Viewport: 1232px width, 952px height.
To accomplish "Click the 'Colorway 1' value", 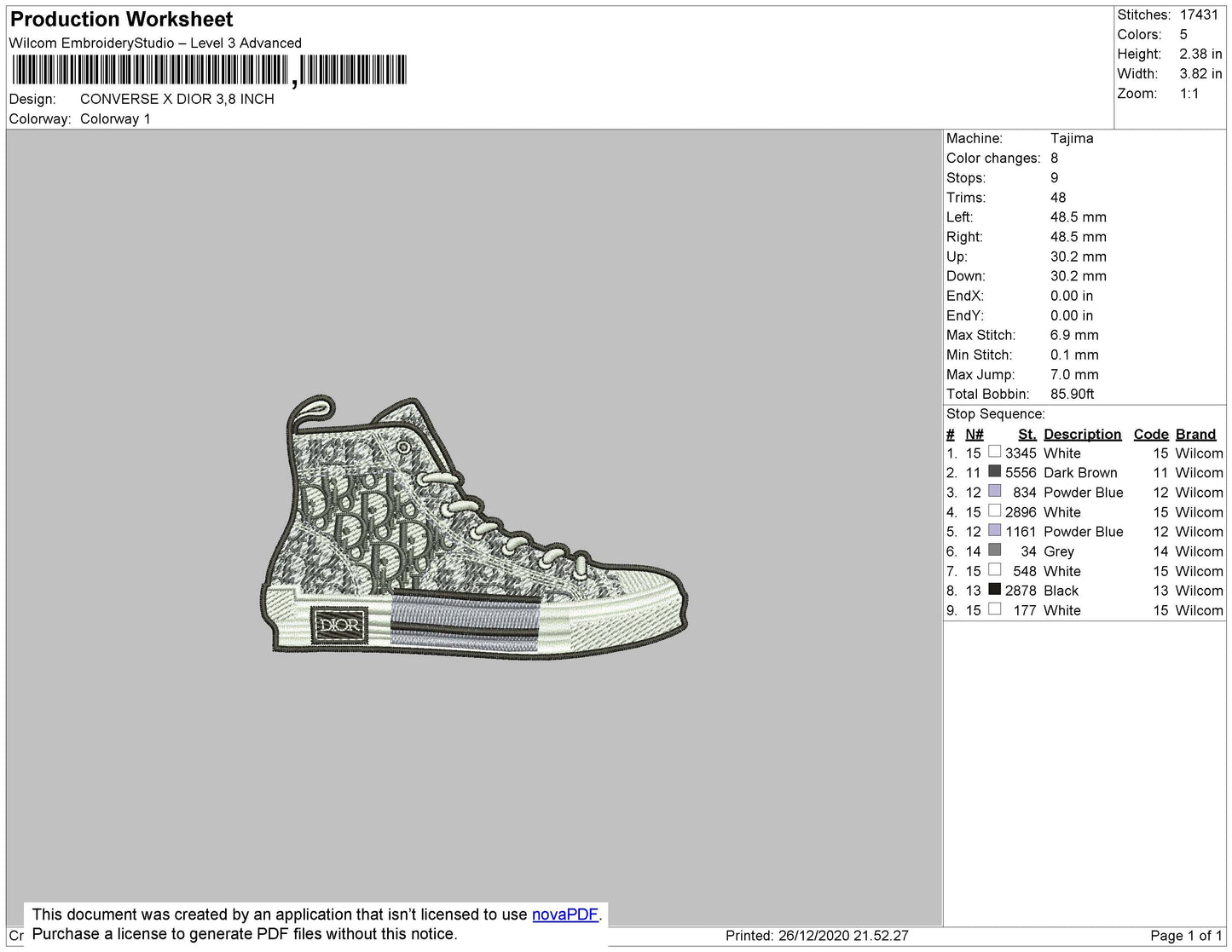I will [x=115, y=118].
